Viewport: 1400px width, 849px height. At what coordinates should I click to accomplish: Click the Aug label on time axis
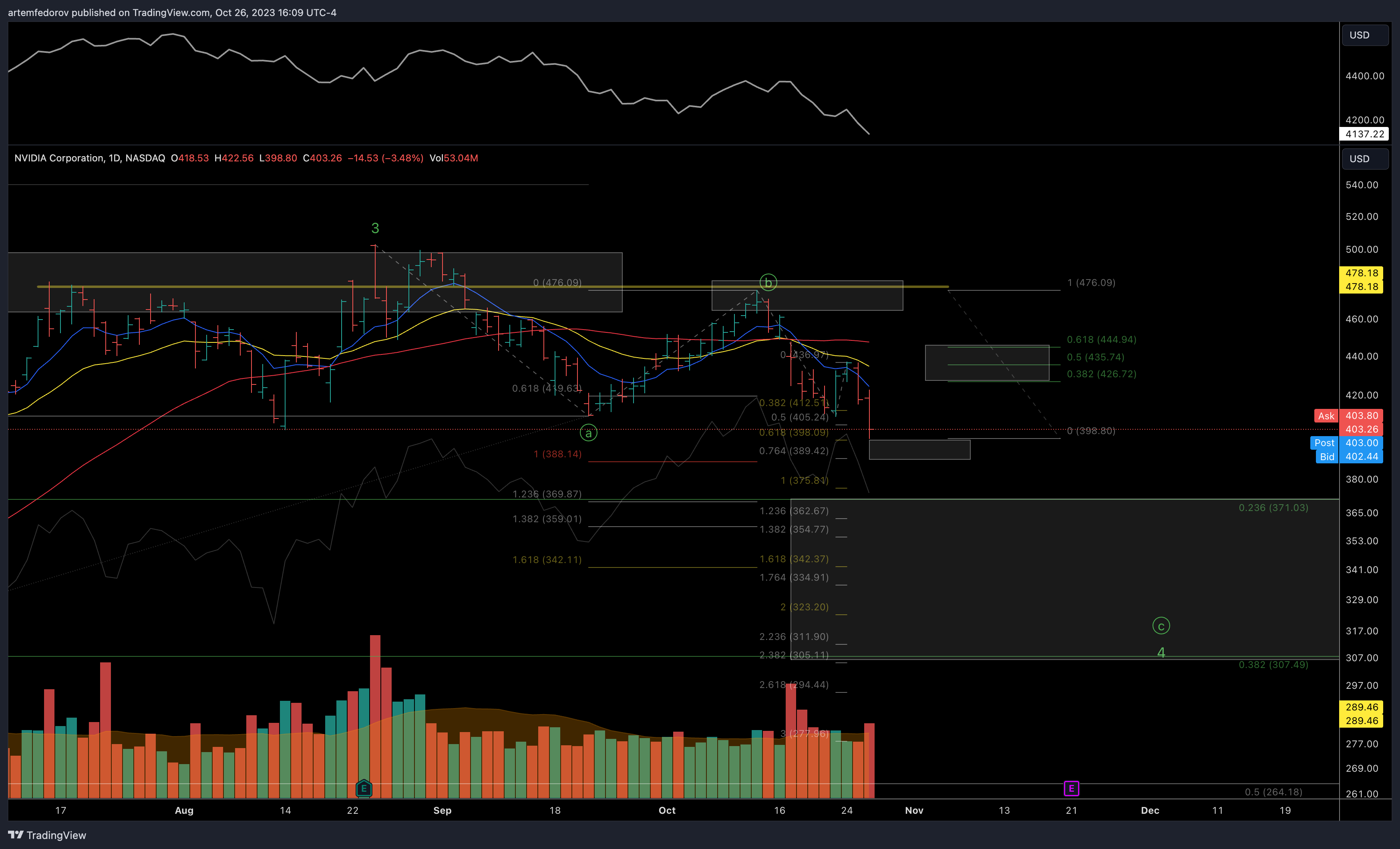point(184,811)
